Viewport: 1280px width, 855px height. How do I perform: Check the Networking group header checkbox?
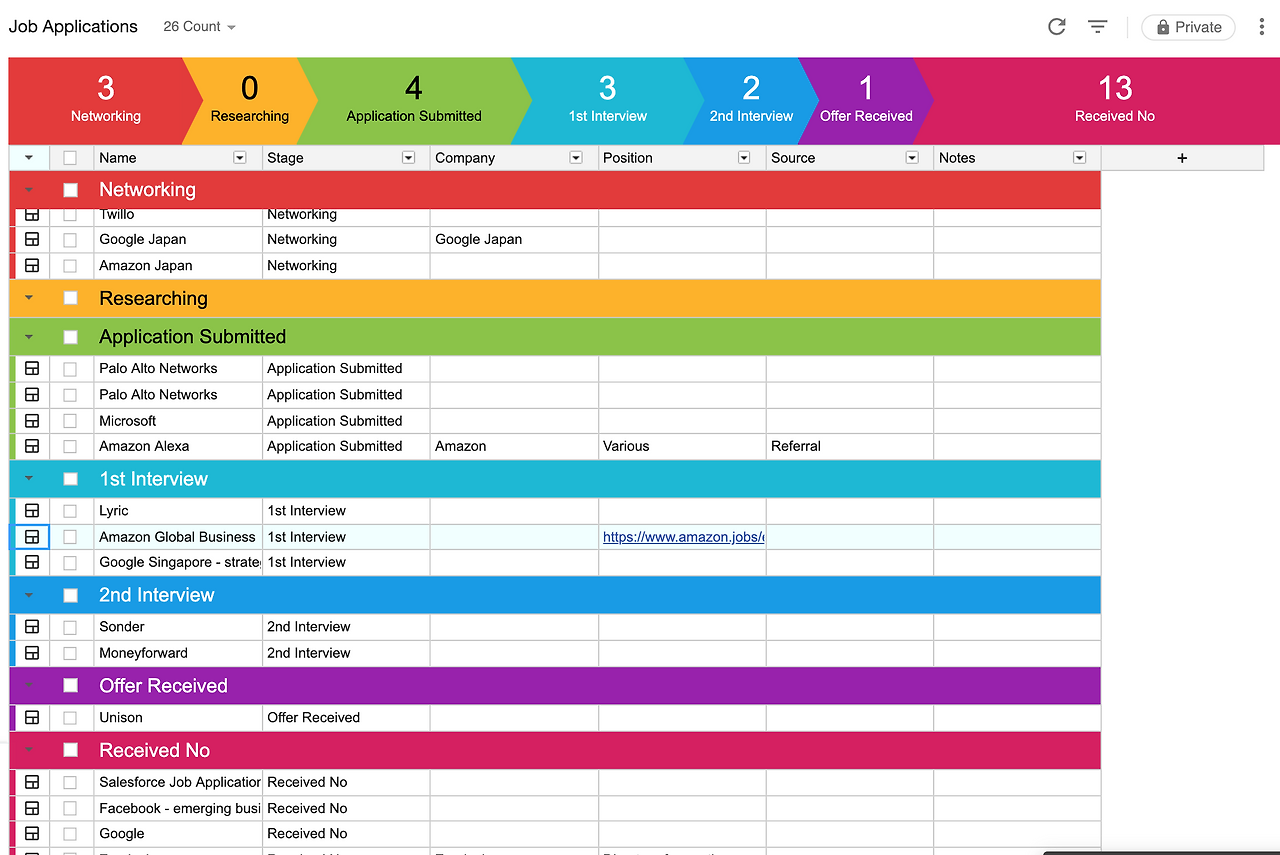70,189
